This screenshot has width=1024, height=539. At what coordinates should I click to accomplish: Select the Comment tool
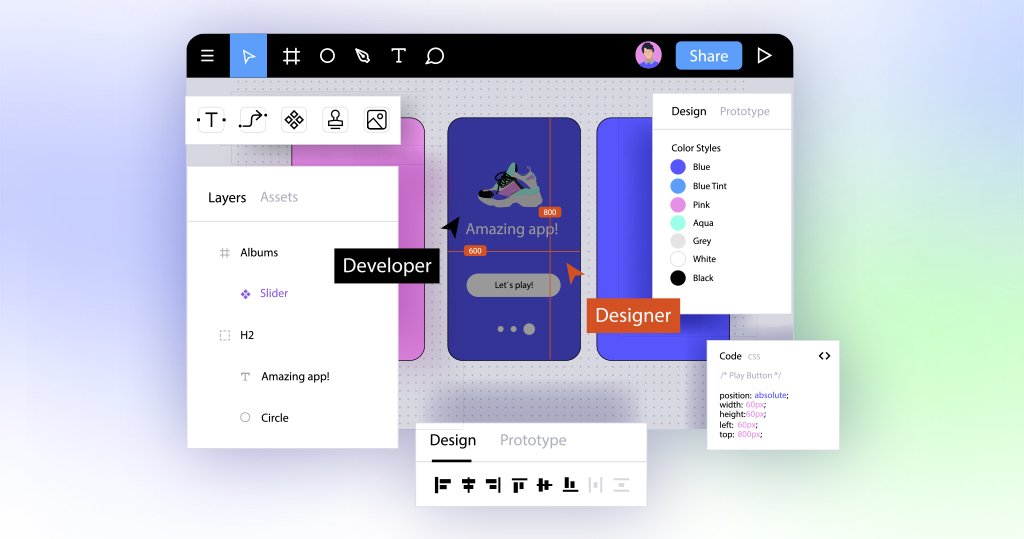pyautogui.click(x=434, y=56)
